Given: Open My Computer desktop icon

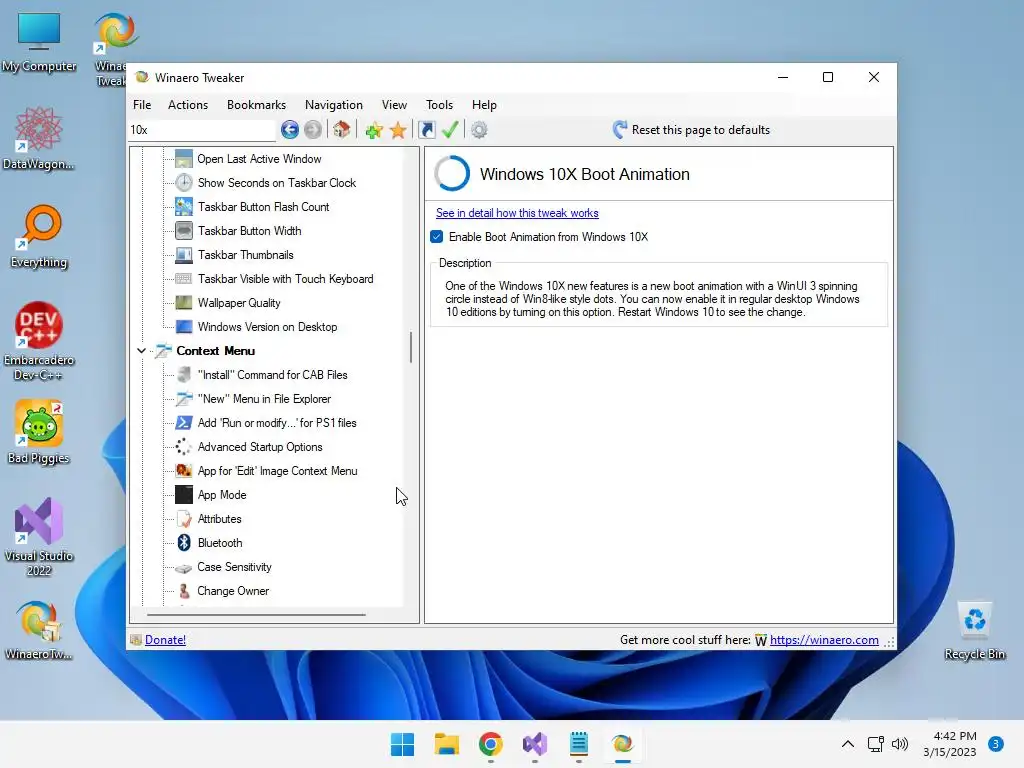Looking at the screenshot, I should click(39, 43).
